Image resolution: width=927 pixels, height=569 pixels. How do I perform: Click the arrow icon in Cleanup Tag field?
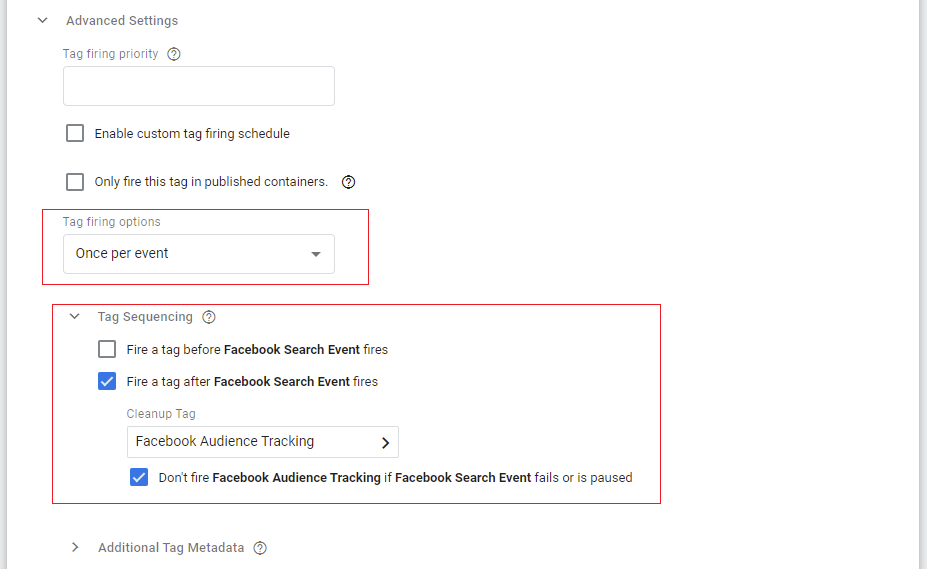pos(385,442)
